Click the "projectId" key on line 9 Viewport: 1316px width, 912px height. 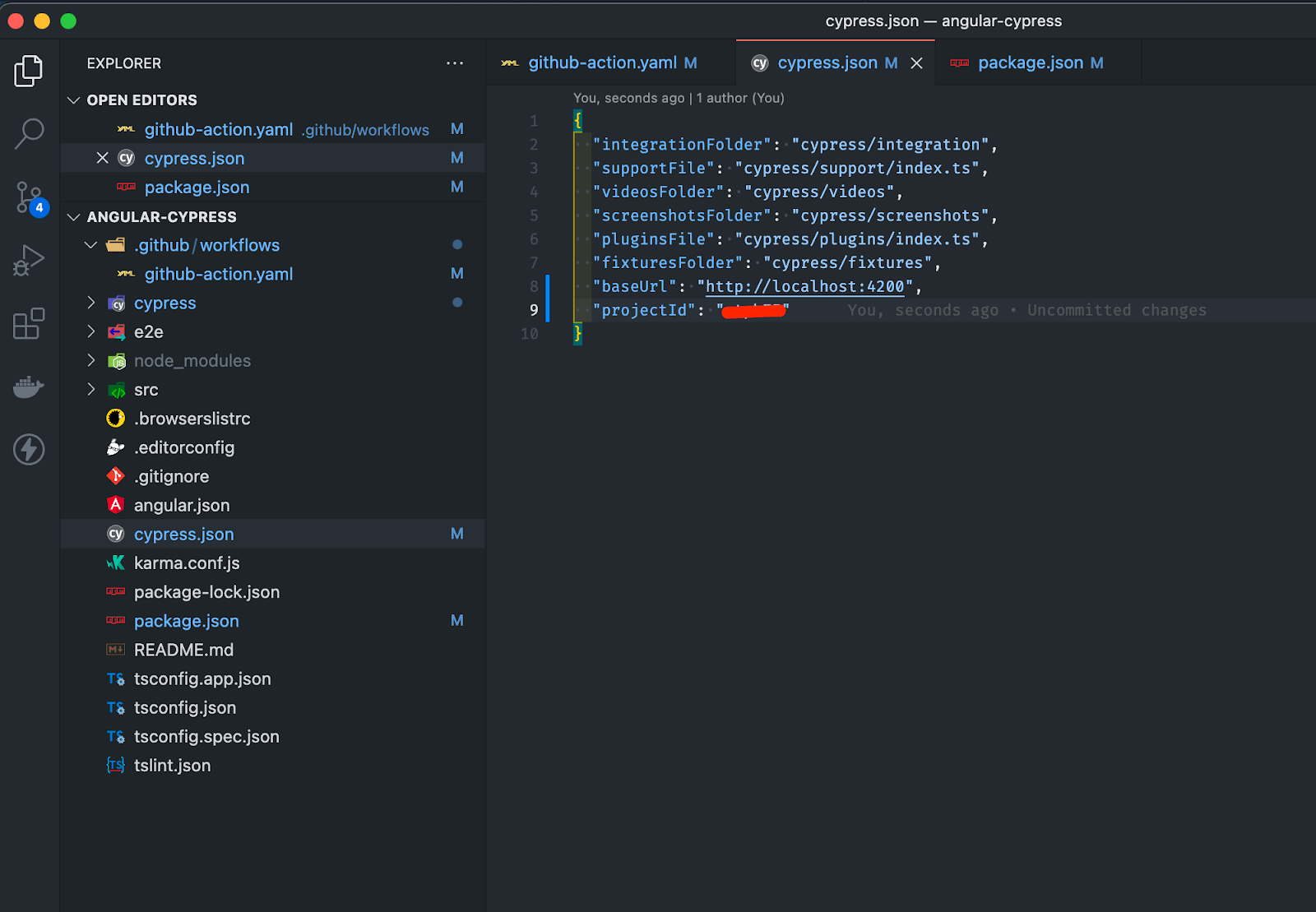(644, 310)
